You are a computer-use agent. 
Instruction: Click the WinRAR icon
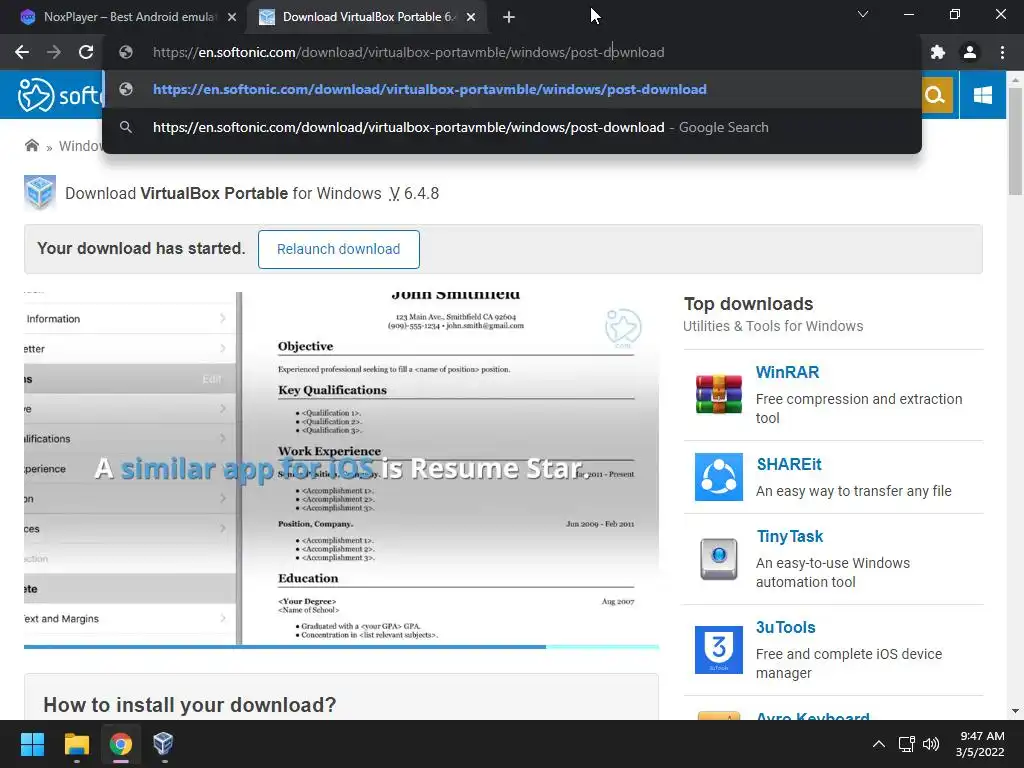coord(718,394)
